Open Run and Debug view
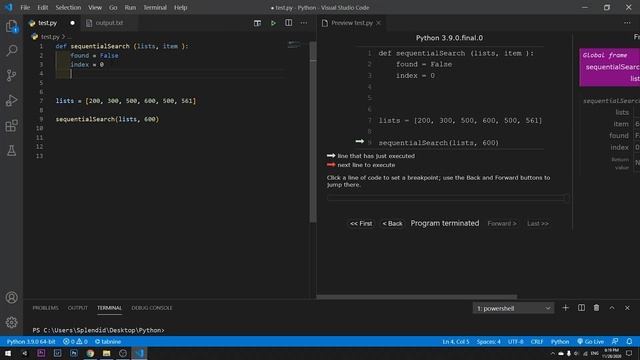 (x=11, y=100)
